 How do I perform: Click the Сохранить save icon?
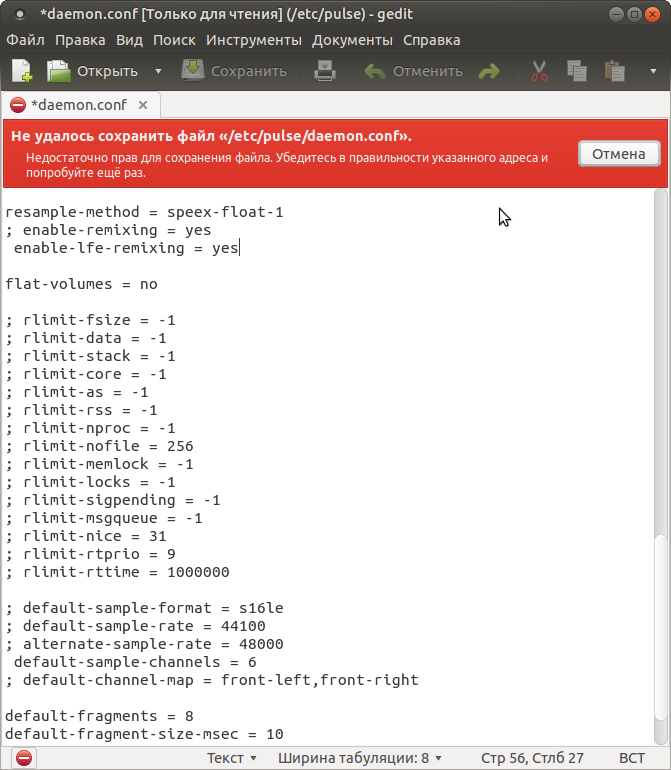tap(193, 71)
